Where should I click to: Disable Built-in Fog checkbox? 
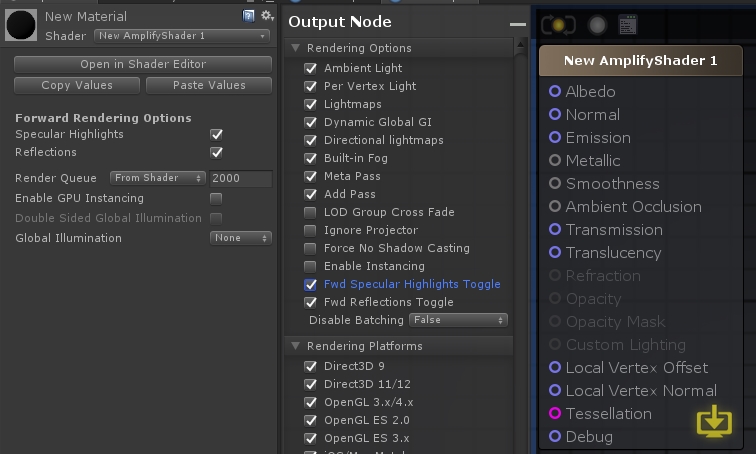point(310,159)
